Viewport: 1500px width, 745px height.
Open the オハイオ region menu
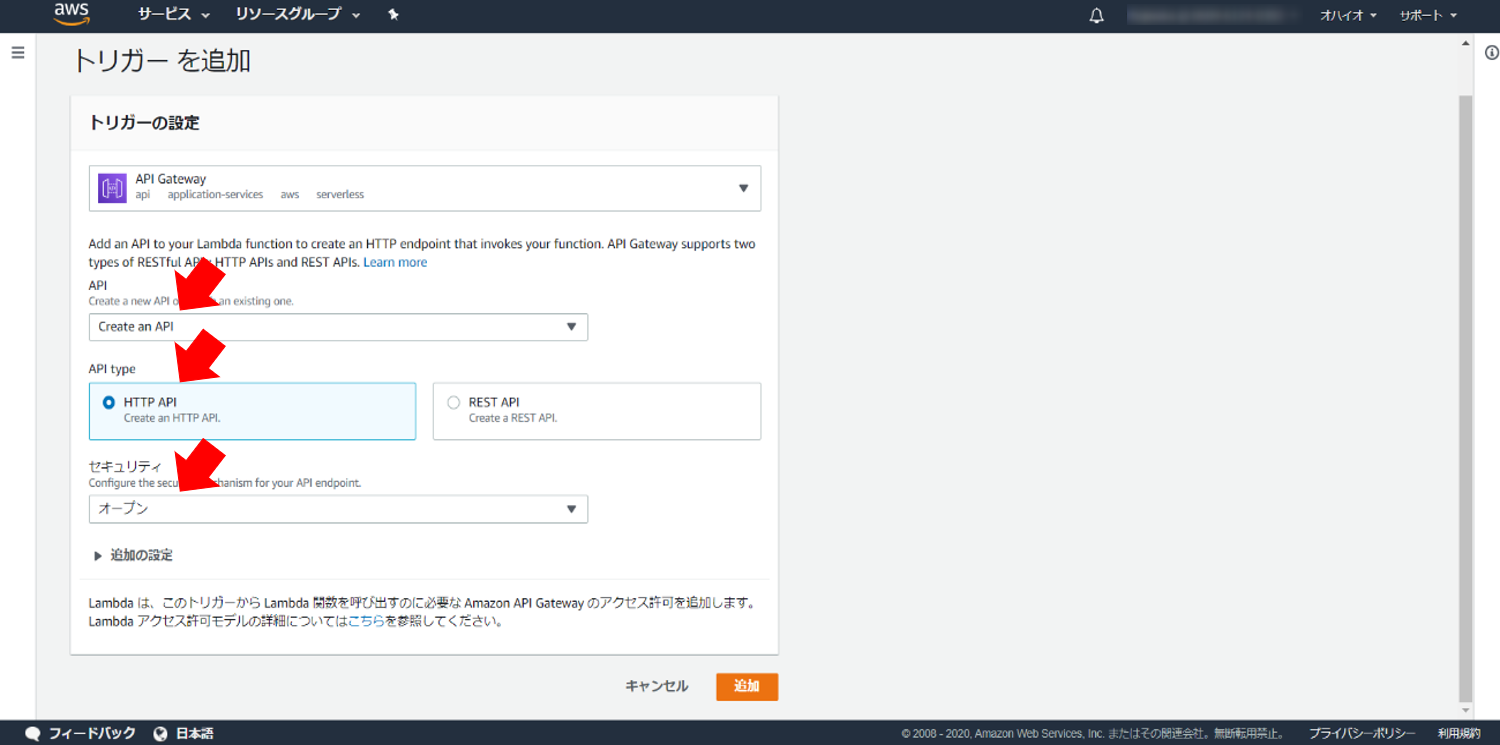click(1348, 16)
